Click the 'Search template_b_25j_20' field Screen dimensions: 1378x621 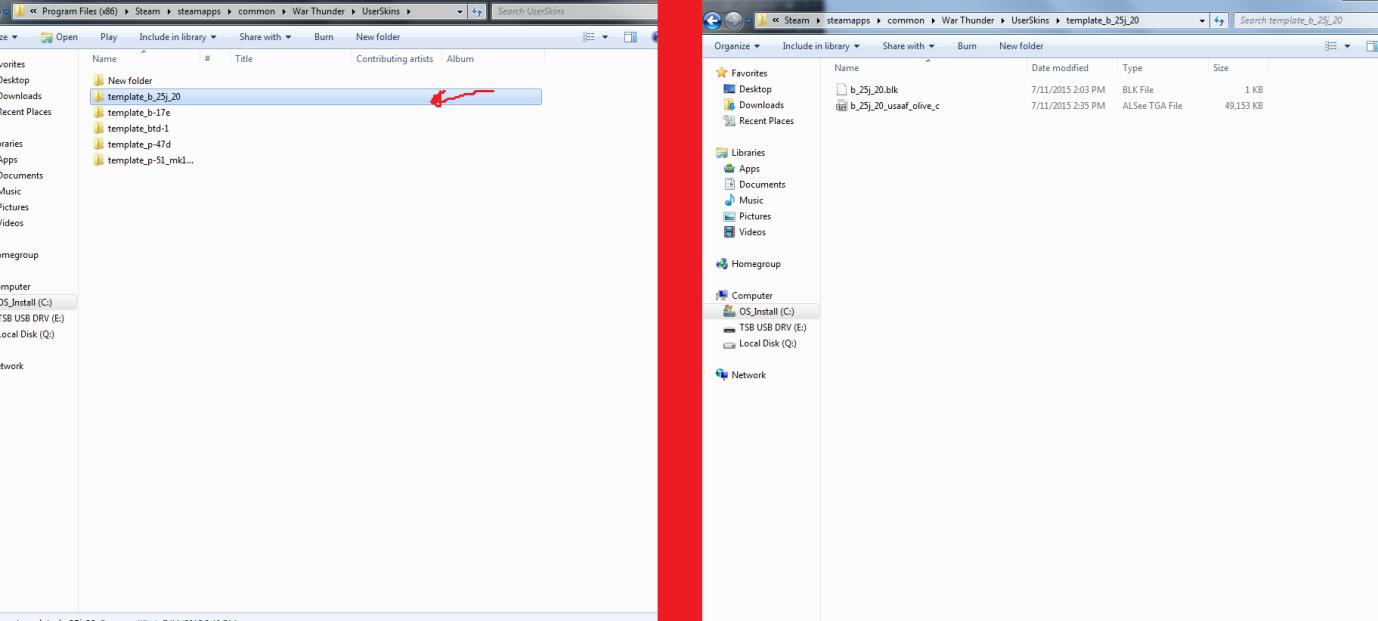pos(1305,20)
